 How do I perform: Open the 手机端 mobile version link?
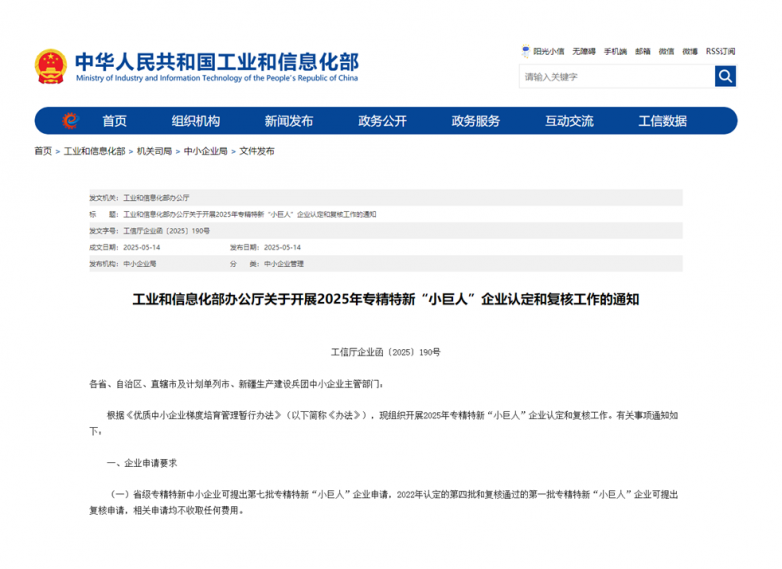tap(616, 51)
